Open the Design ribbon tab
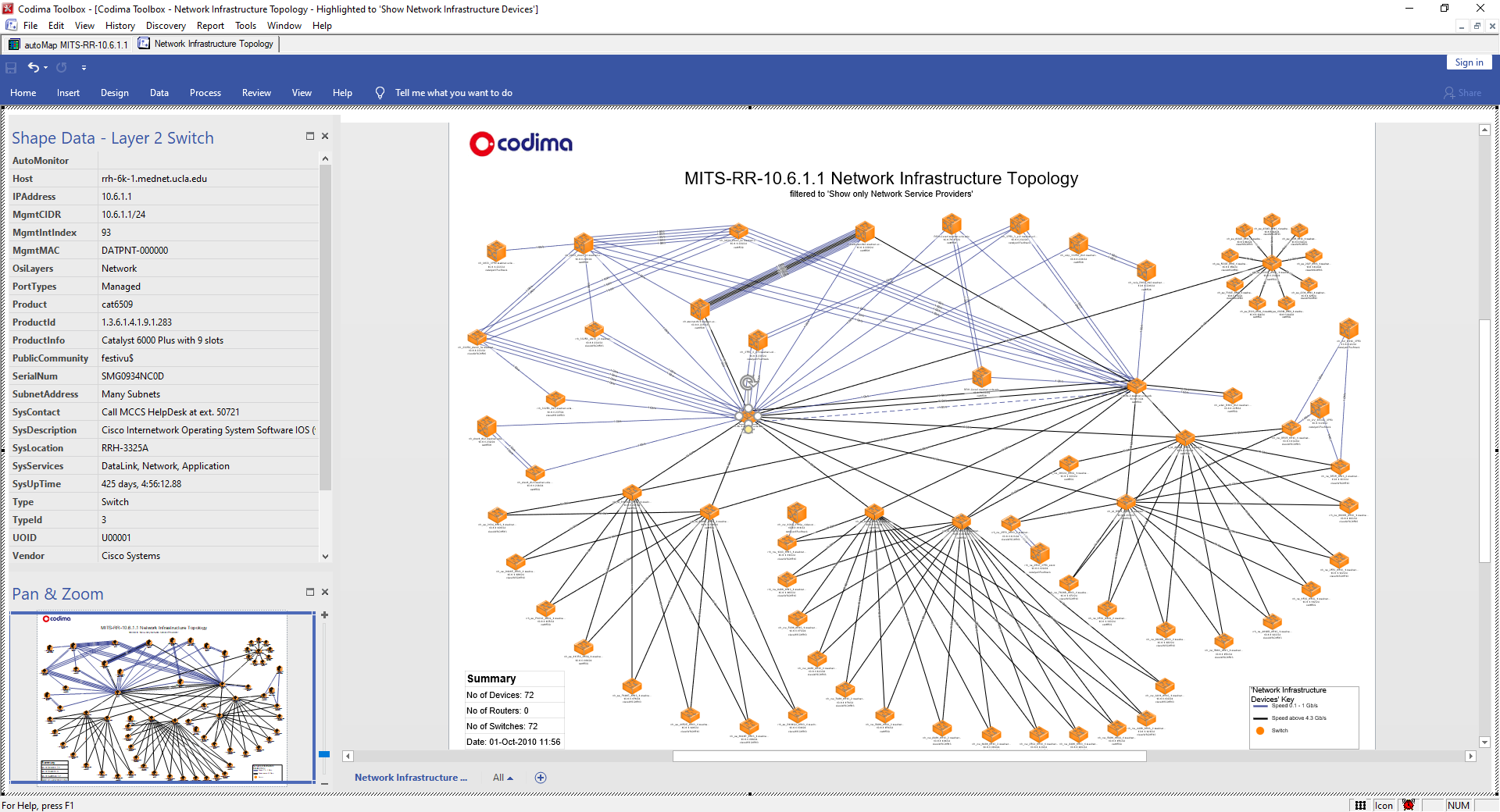The height and width of the screenshot is (812, 1500). (115, 93)
